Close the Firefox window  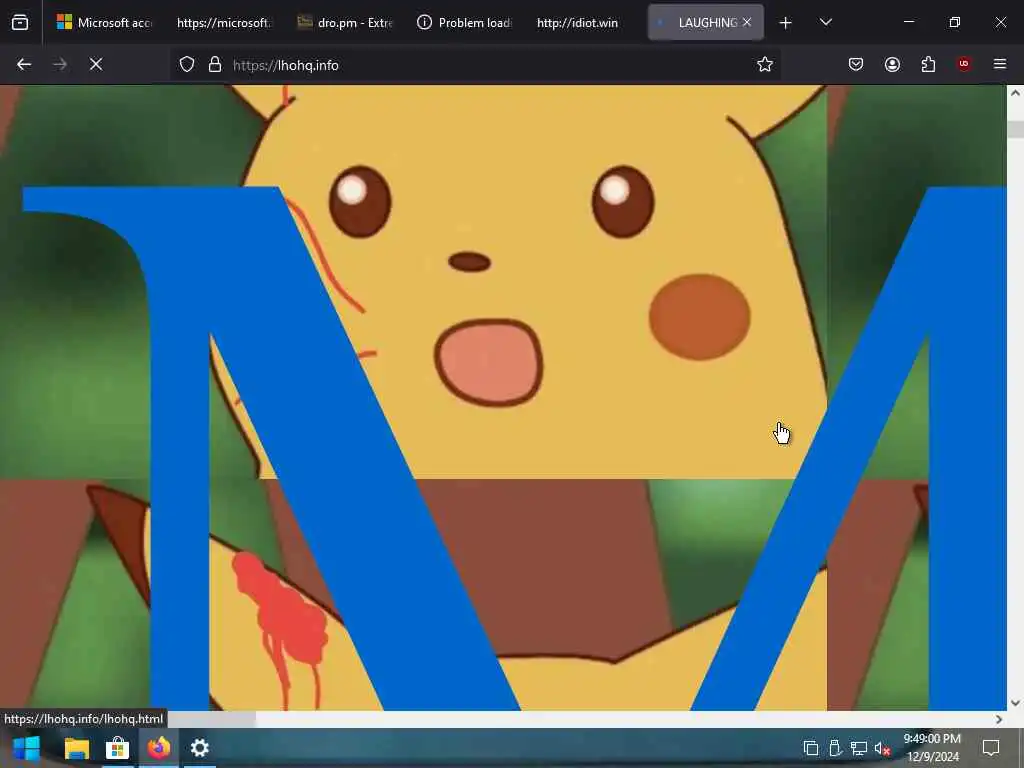pyautogui.click(x=1000, y=22)
